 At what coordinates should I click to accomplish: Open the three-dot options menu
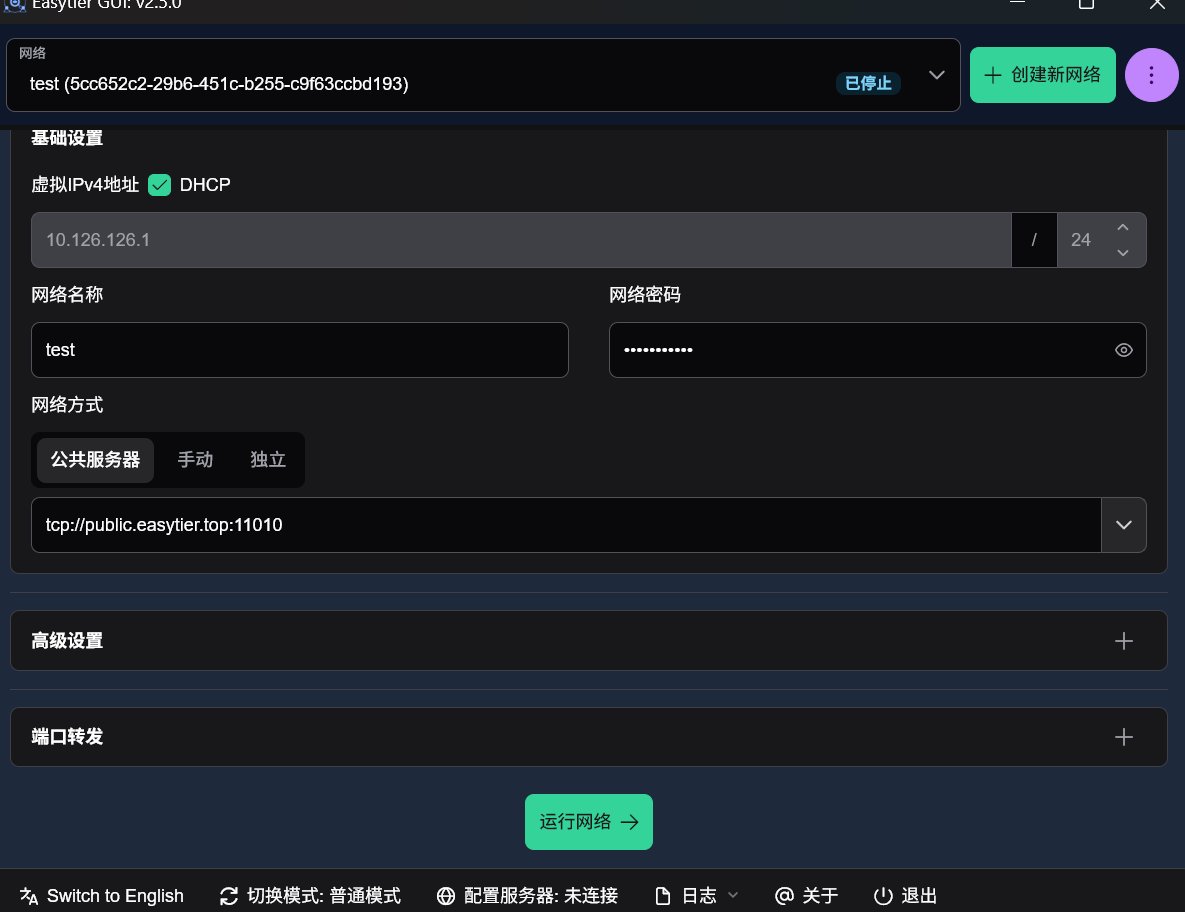1151,75
